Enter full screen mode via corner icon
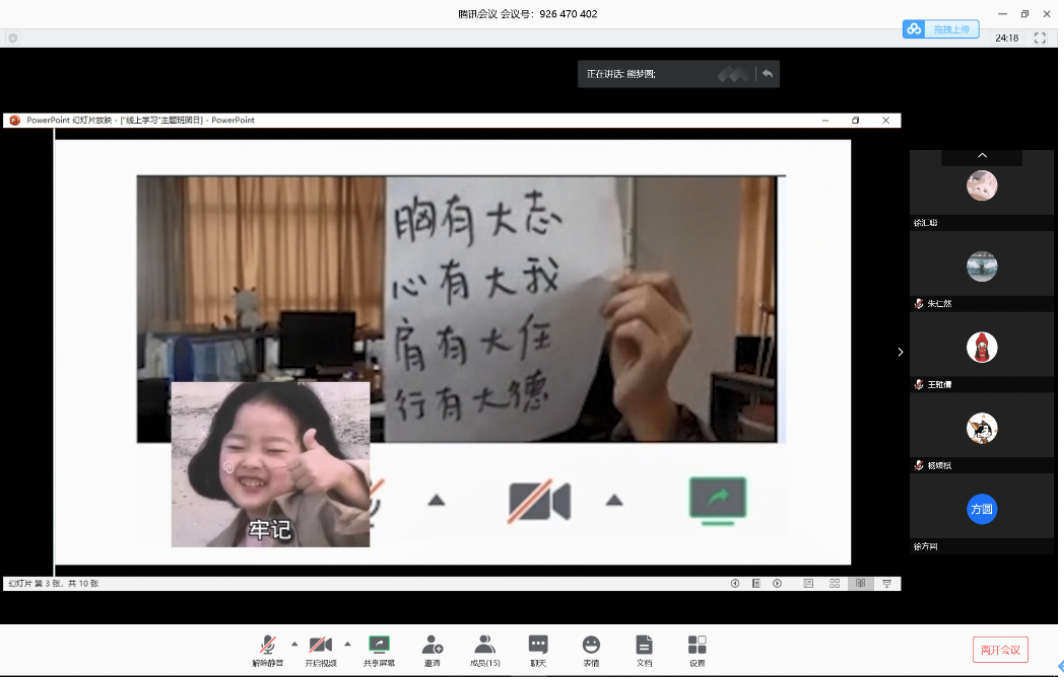The width and height of the screenshot is (1064, 682). click(1040, 38)
